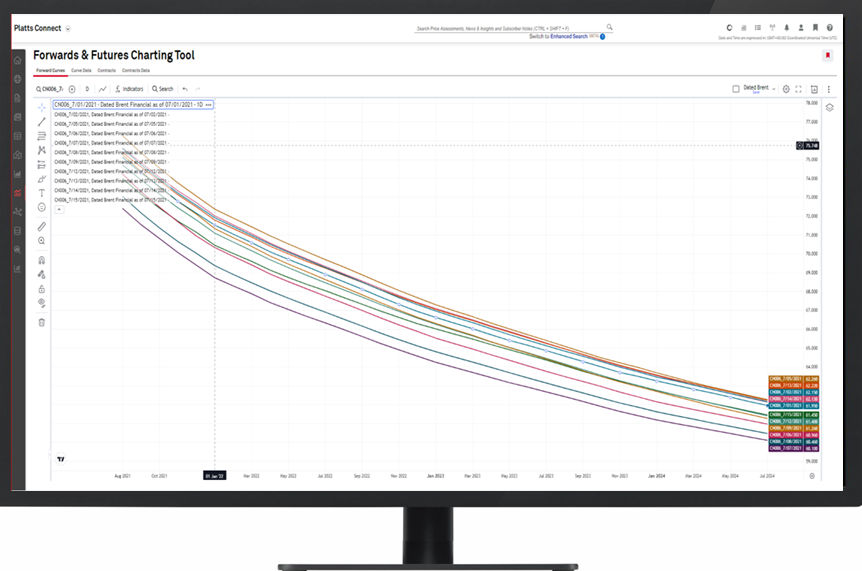
Task: Click the zoom in magnifier tool
Action: pos(41,241)
